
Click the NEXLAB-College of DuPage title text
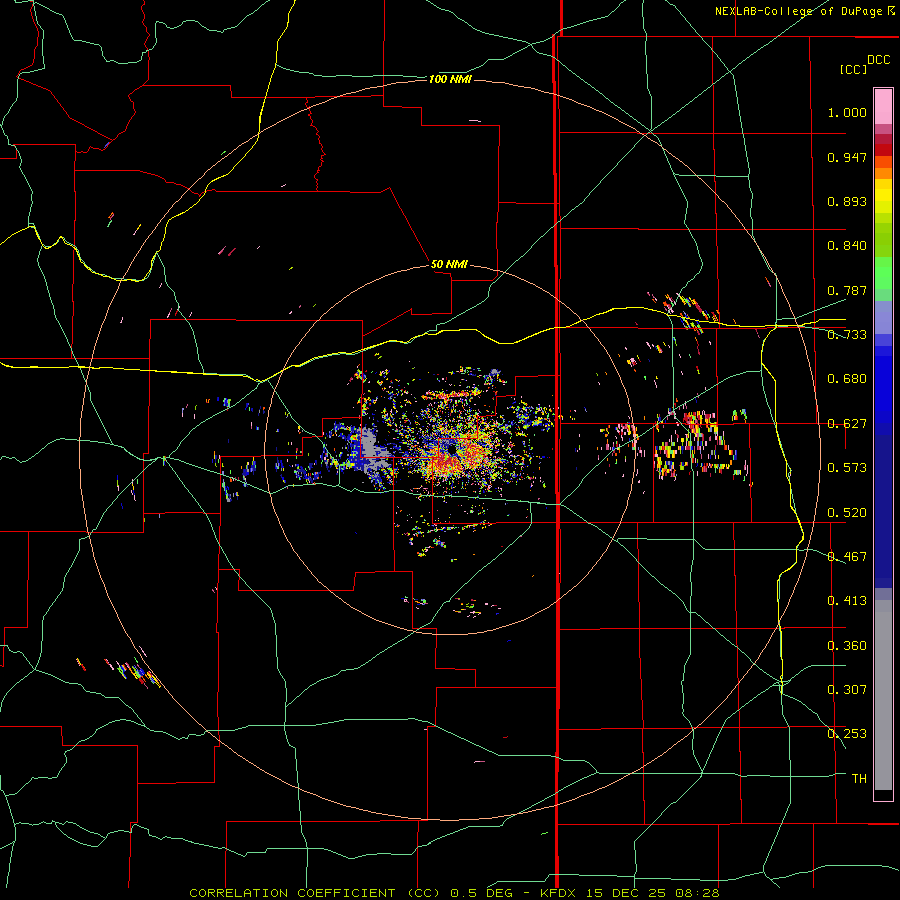pos(805,11)
